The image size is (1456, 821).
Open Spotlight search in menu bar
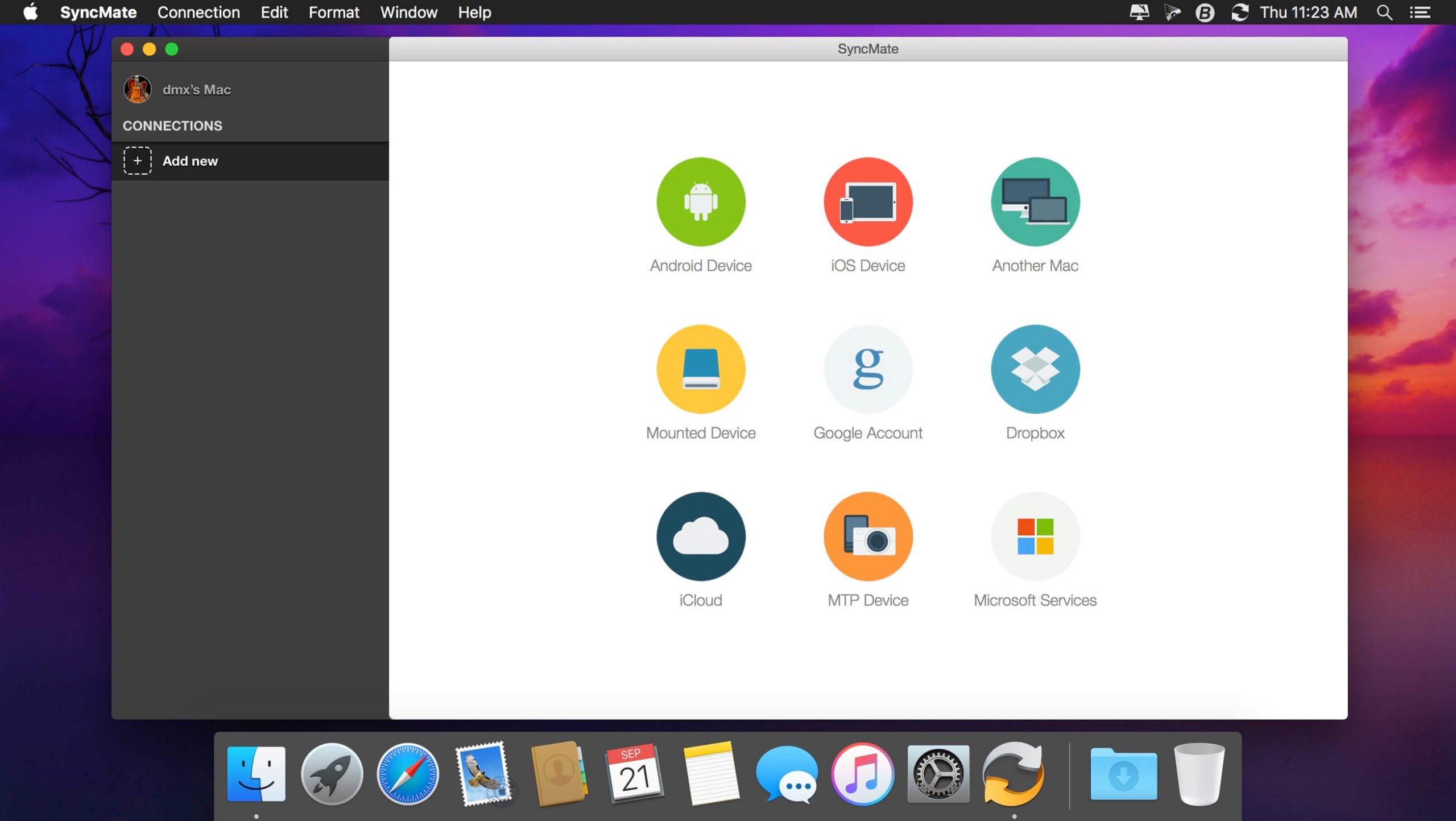[1383, 12]
